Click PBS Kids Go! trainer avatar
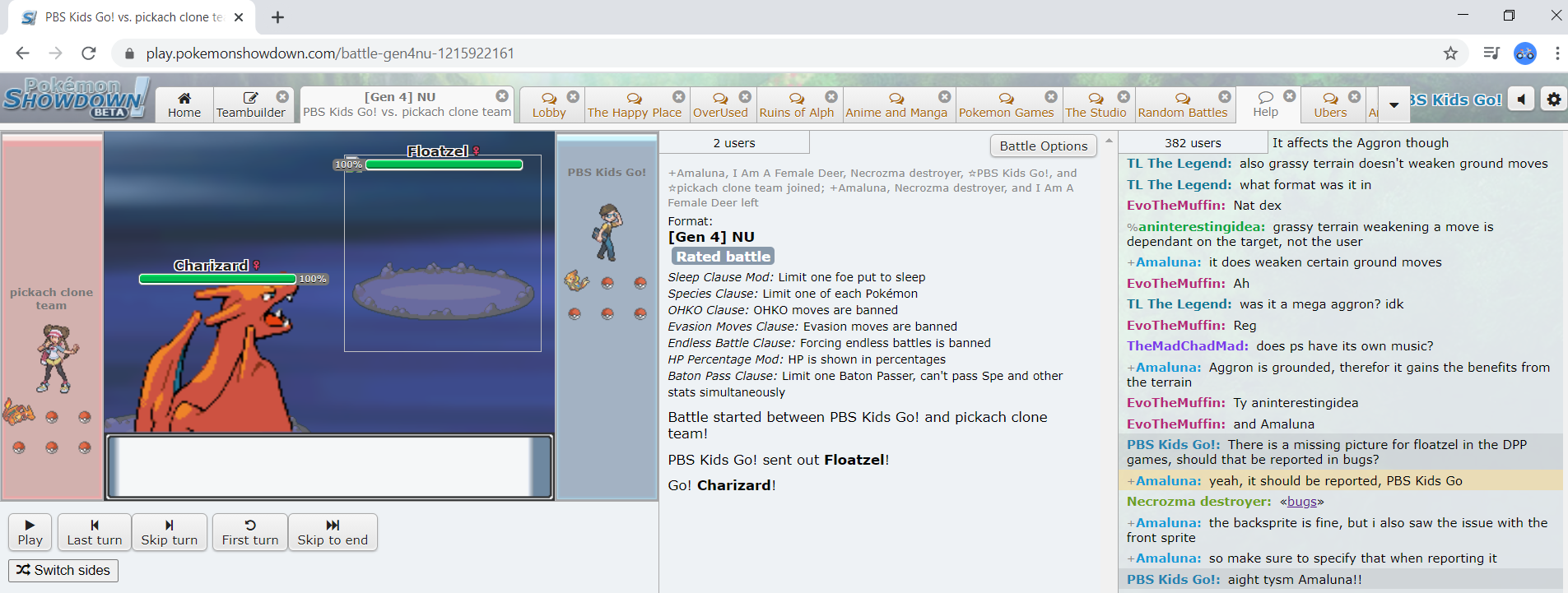 [x=607, y=233]
